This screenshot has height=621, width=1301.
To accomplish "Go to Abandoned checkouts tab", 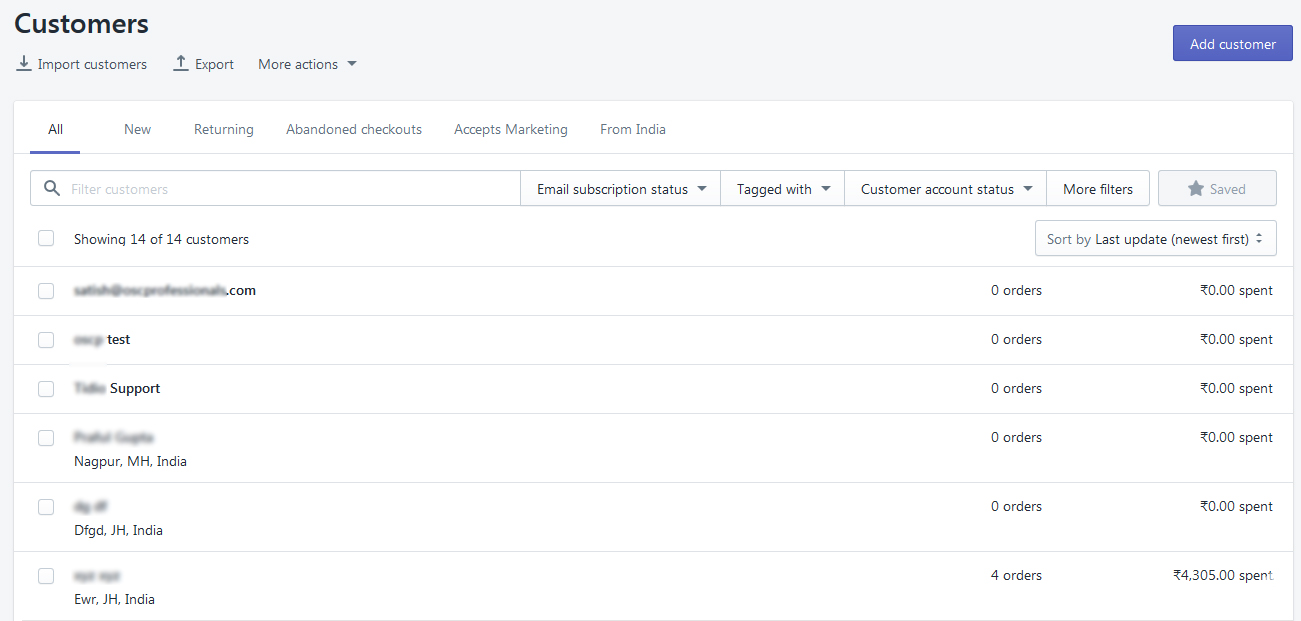I will (x=354, y=129).
